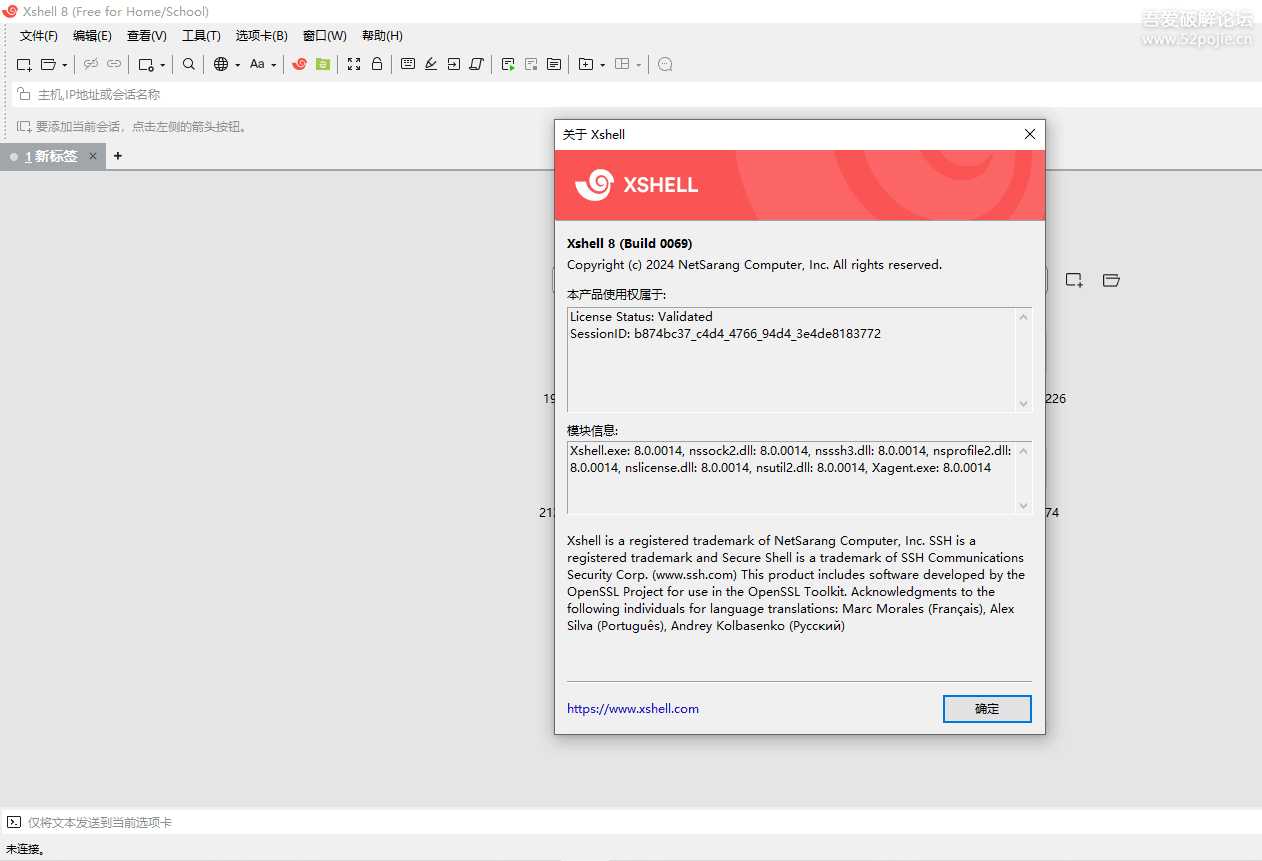Image resolution: width=1262 pixels, height=861 pixels.
Task: Open help using the question mark icon
Action: point(664,64)
